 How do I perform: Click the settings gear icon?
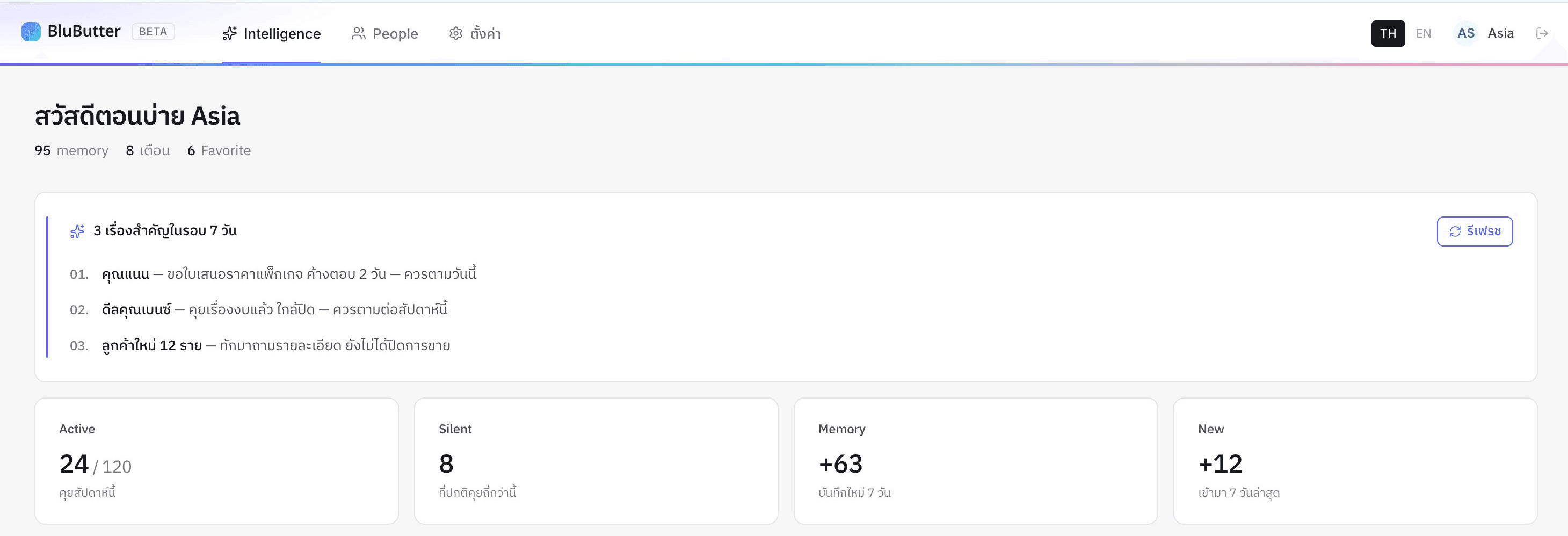click(x=456, y=33)
